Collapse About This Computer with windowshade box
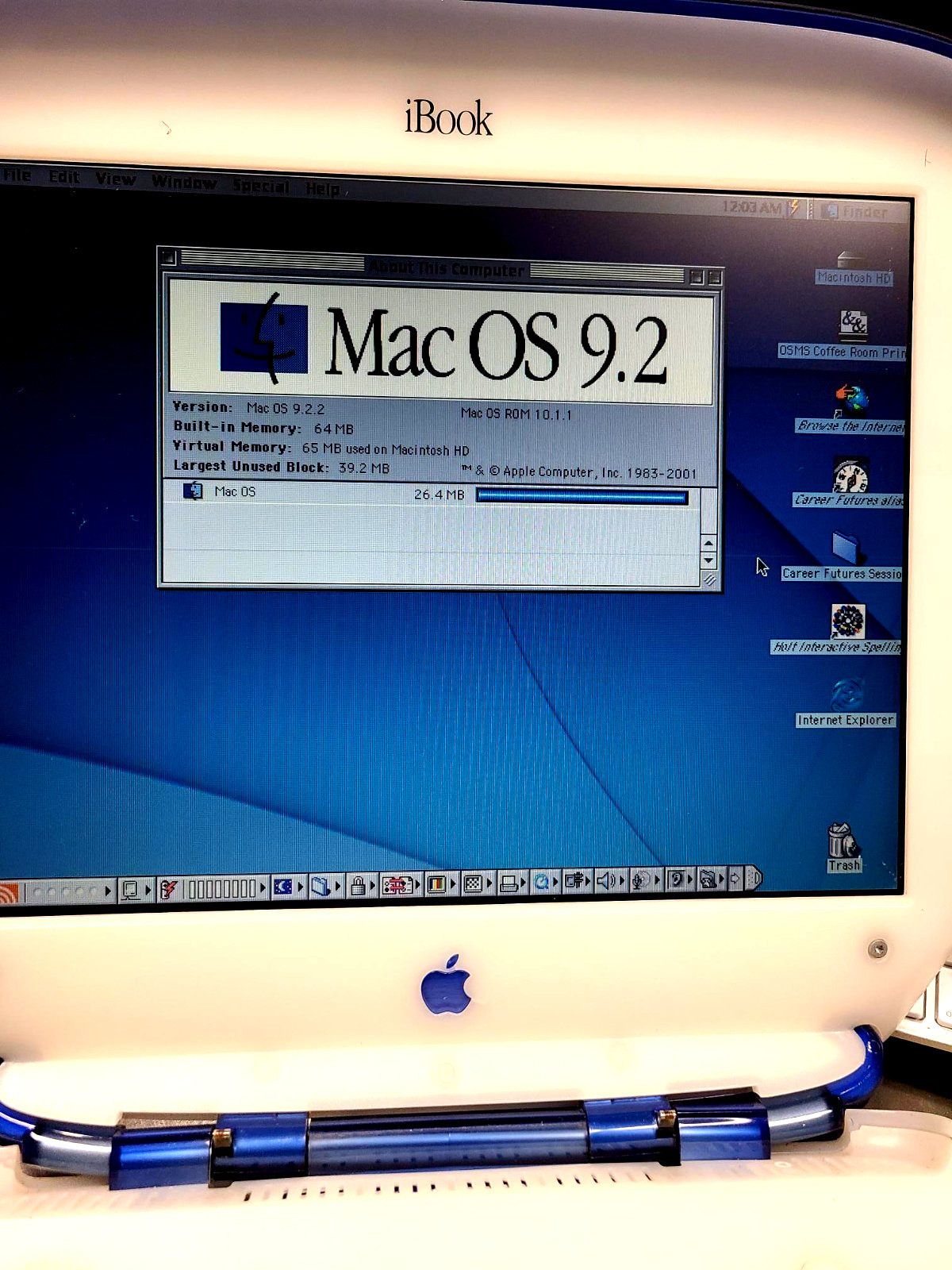952x1270 pixels. [x=715, y=278]
